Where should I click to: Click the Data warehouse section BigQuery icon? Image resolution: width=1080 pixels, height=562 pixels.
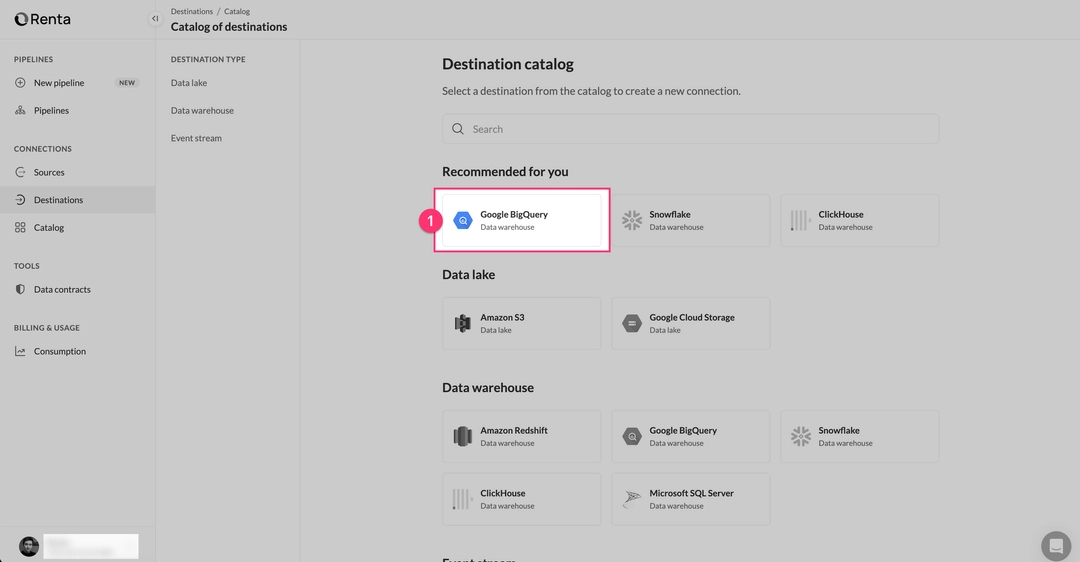(x=632, y=436)
